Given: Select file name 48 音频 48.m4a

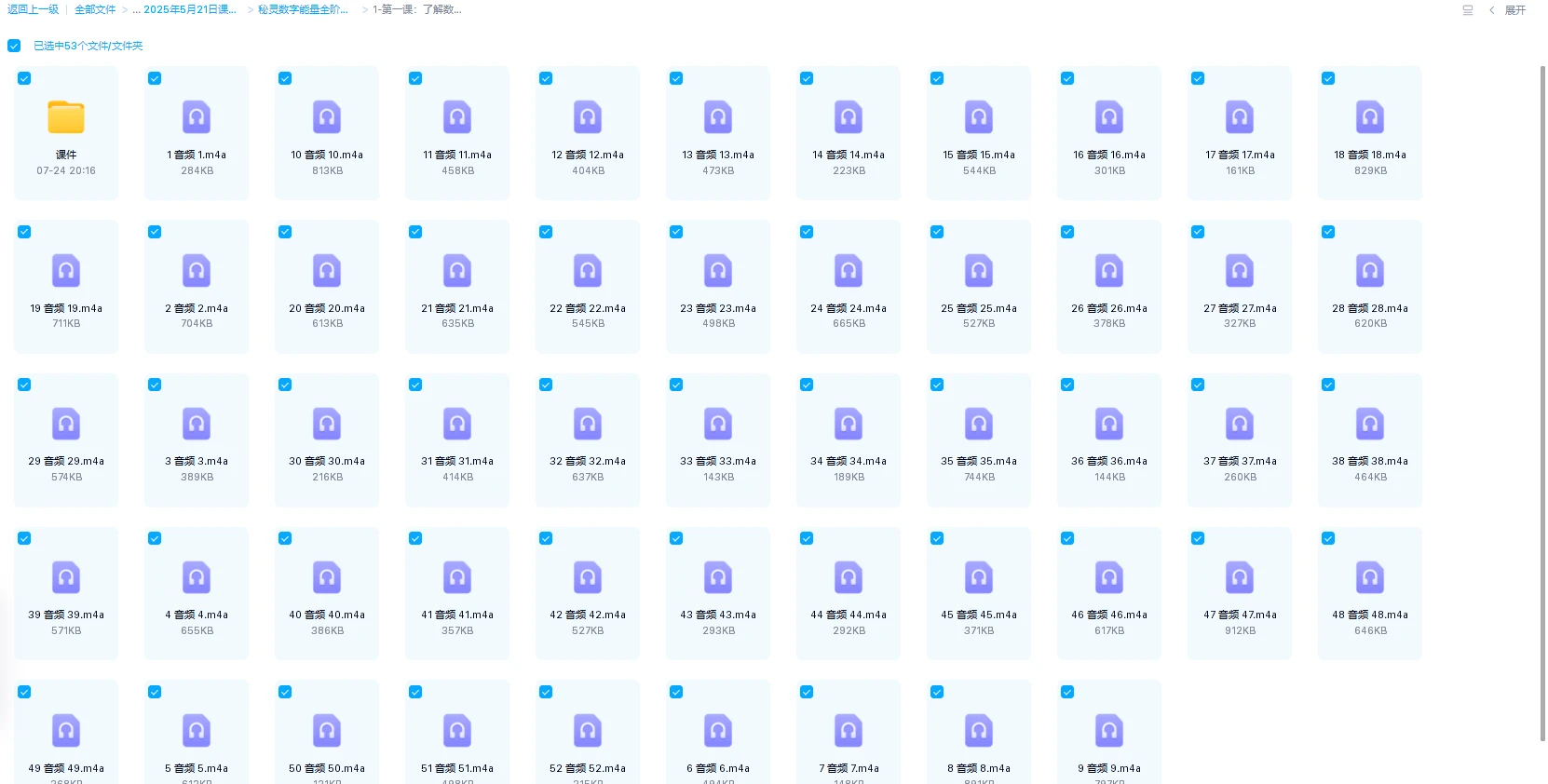Looking at the screenshot, I should 1370,615.
